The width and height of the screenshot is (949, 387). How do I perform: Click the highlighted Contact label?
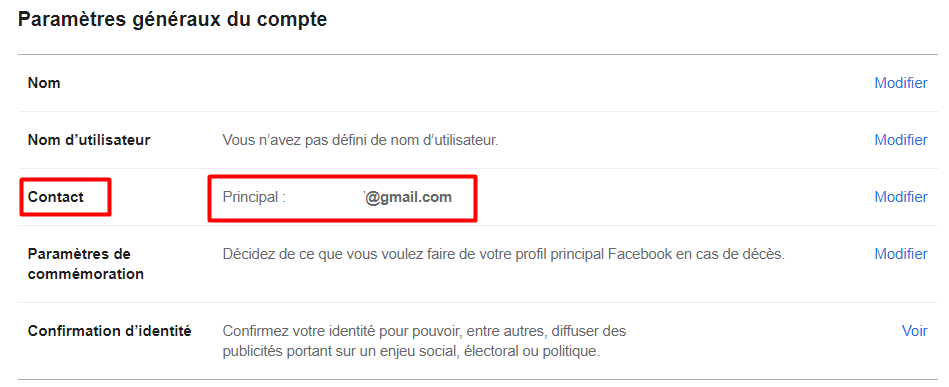[x=56, y=197]
